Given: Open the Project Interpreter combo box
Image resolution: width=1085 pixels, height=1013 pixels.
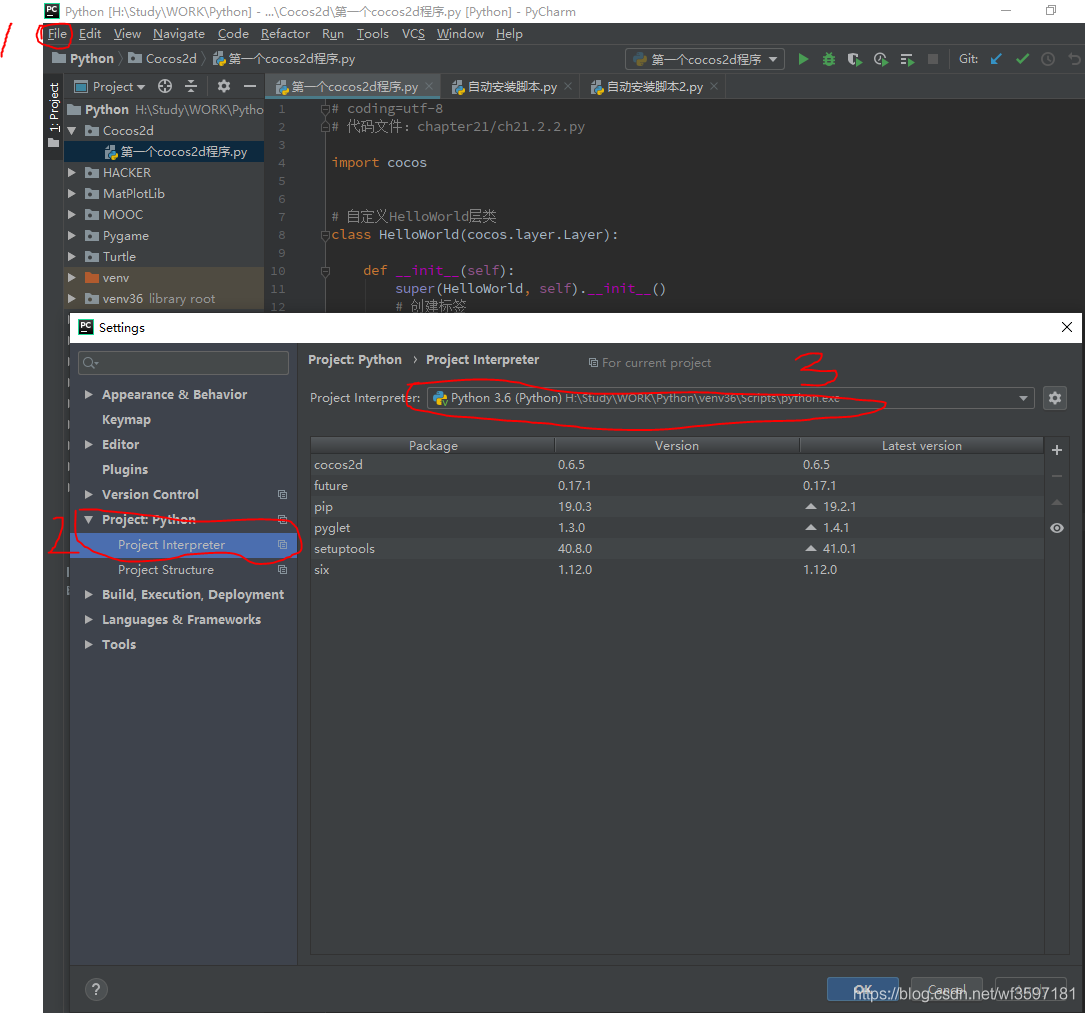Looking at the screenshot, I should tap(730, 398).
